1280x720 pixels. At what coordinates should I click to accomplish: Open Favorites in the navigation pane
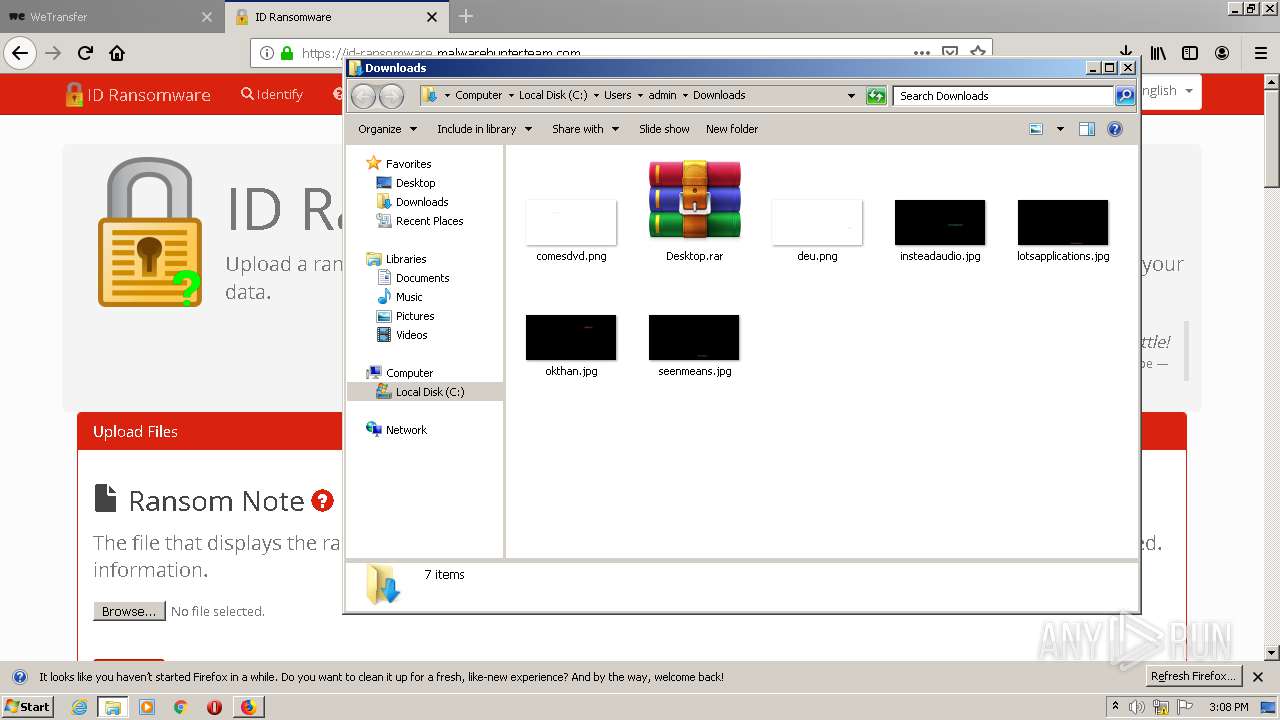tap(408, 164)
